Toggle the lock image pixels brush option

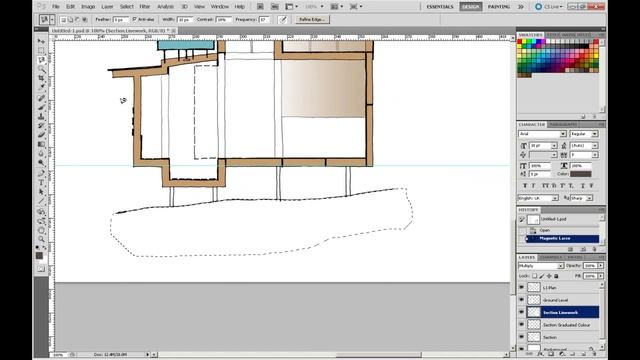[x=542, y=276]
